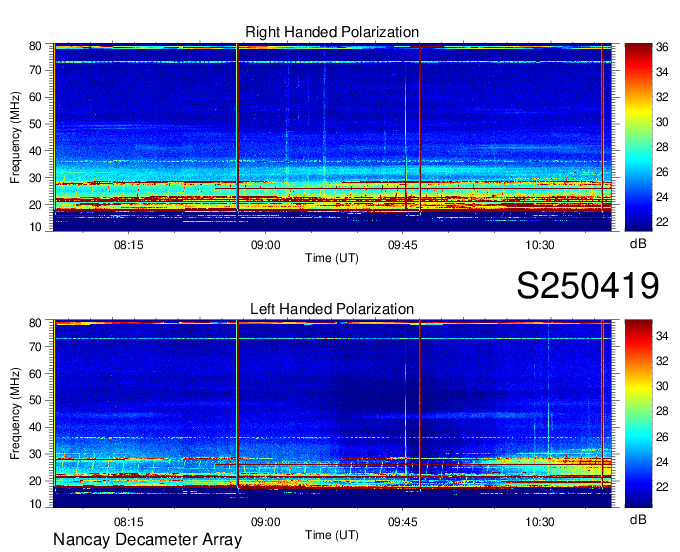Click the 34 value on bottom colorbar
This screenshot has height=552, width=680.
point(662,336)
